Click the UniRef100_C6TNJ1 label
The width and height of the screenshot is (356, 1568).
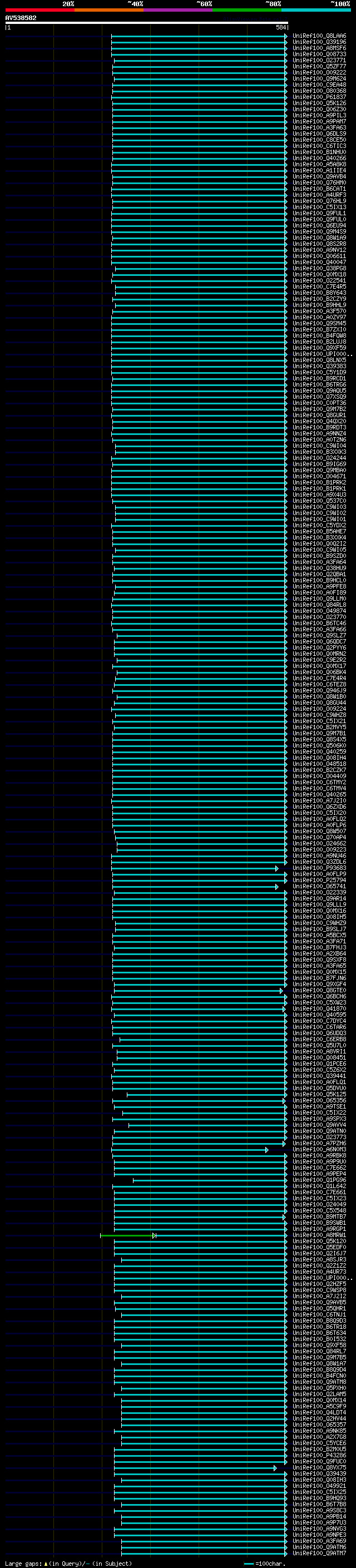[319, 1314]
